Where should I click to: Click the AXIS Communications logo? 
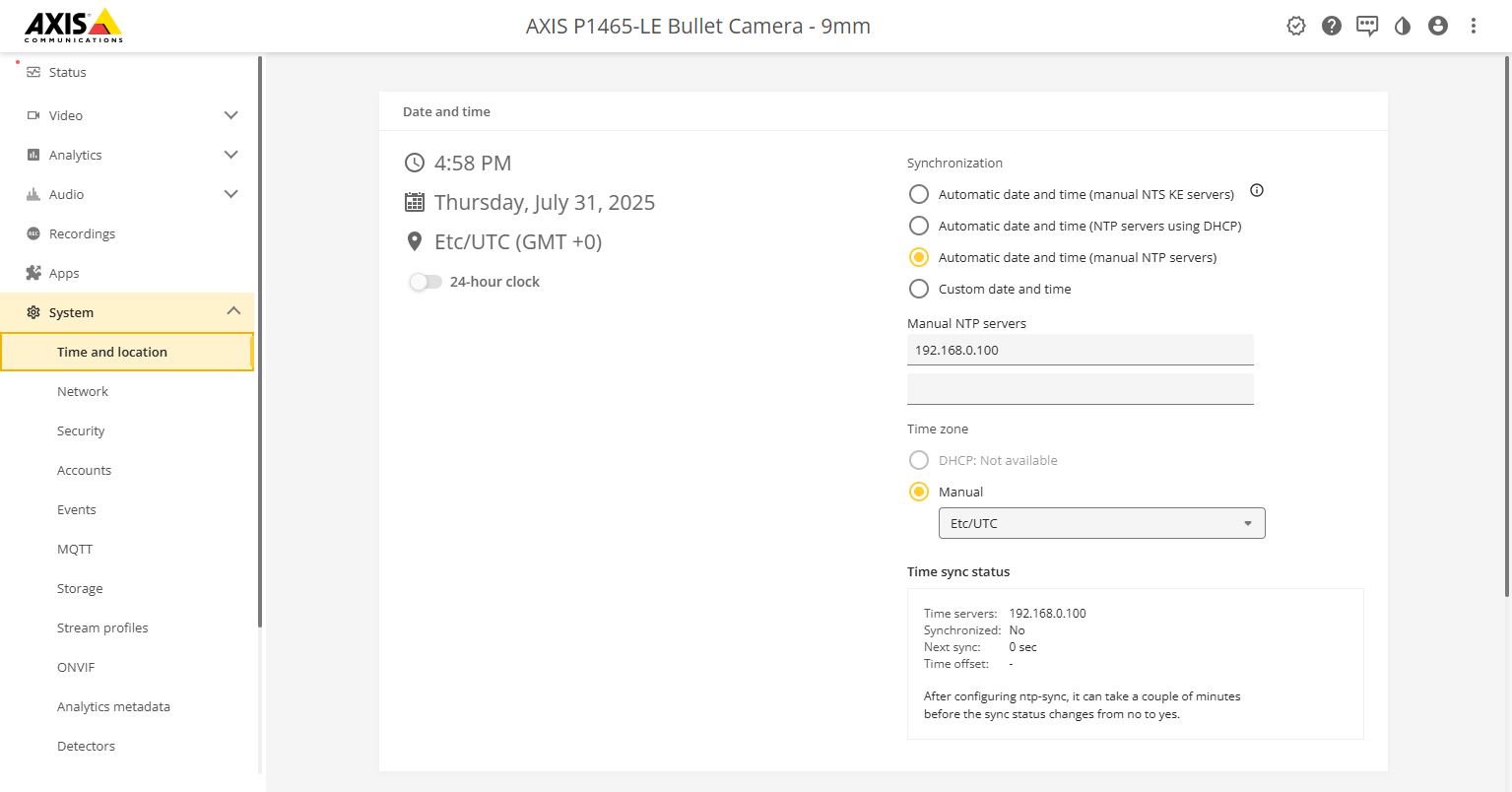click(x=74, y=27)
